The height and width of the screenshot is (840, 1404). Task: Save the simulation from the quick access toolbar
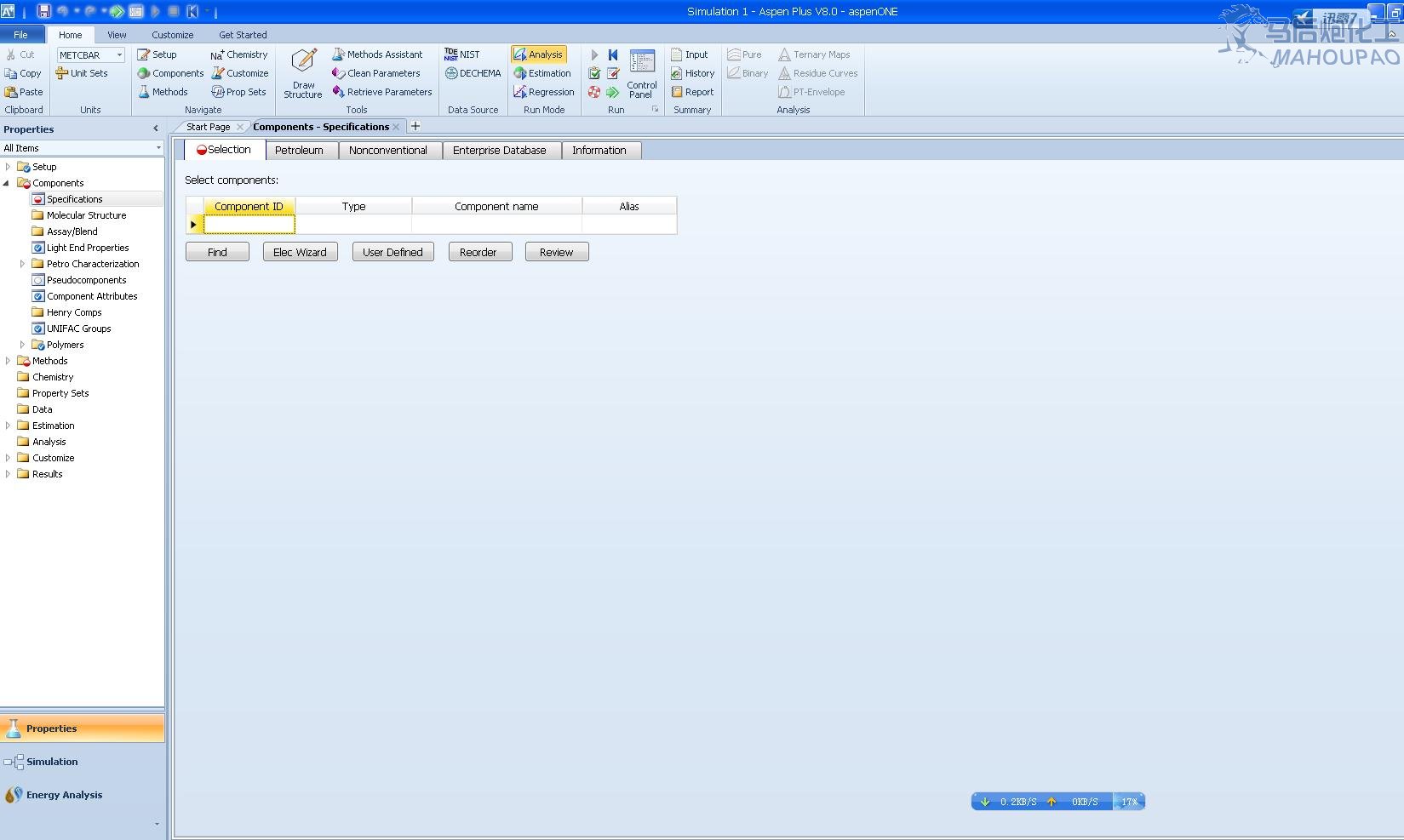44,11
